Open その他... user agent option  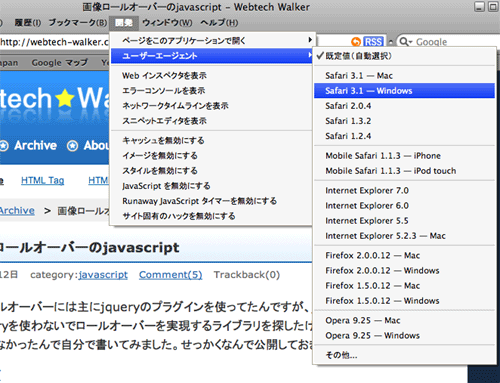pos(404,355)
